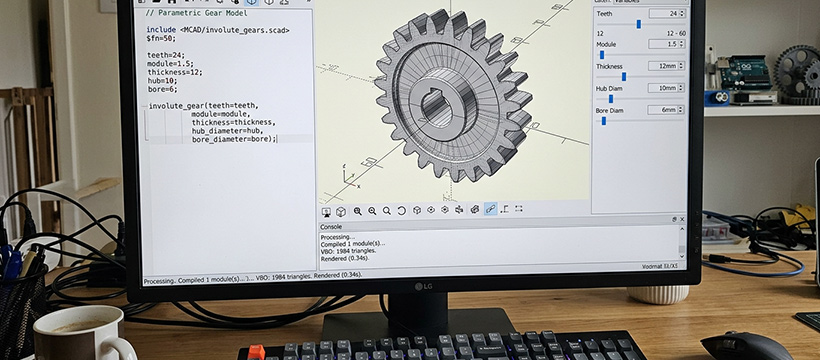Select the Bottom view icon next to Top

coord(445,209)
